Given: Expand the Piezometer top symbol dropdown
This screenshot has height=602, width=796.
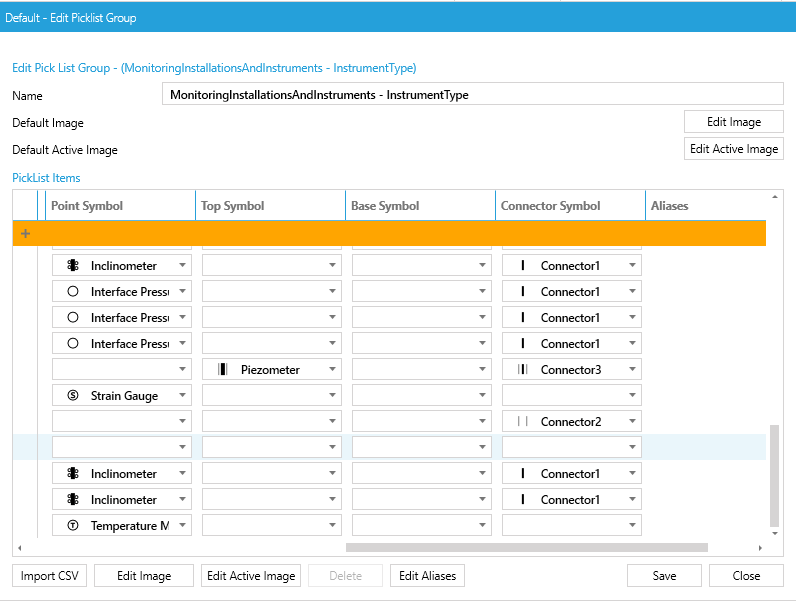Looking at the screenshot, I should tap(332, 370).
